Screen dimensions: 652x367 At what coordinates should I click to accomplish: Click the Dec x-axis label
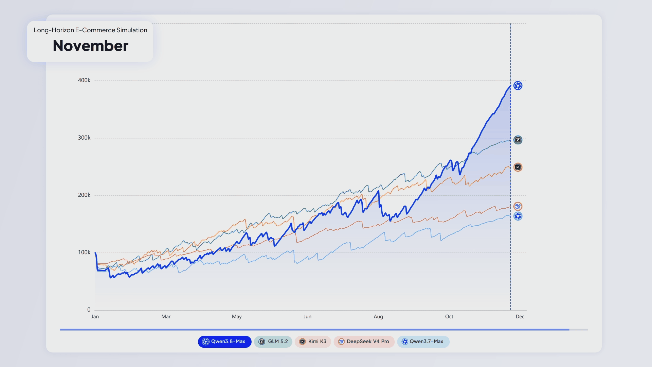coord(520,317)
